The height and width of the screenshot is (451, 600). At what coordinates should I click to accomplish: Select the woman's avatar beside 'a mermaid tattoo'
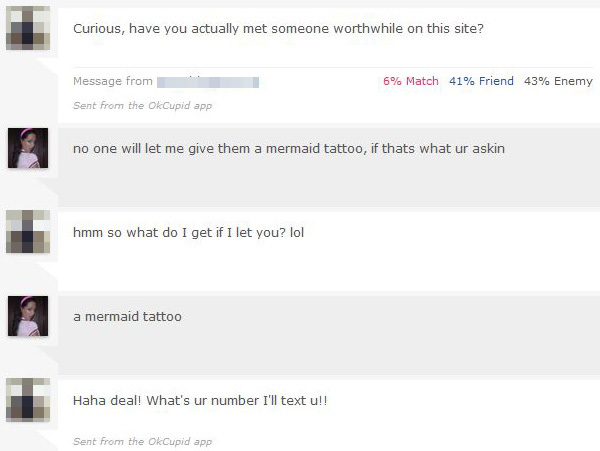27,316
